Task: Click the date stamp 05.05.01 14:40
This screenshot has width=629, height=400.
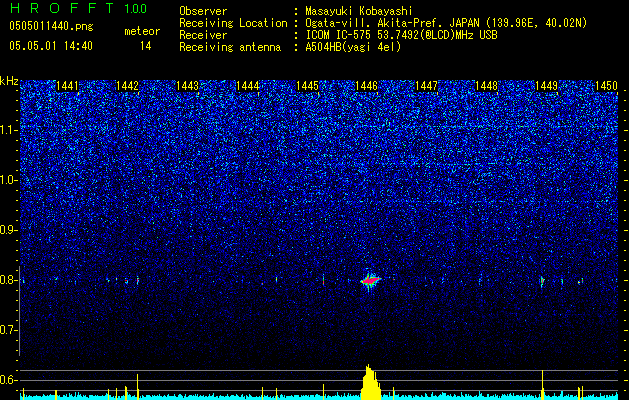Action: click(x=51, y=45)
